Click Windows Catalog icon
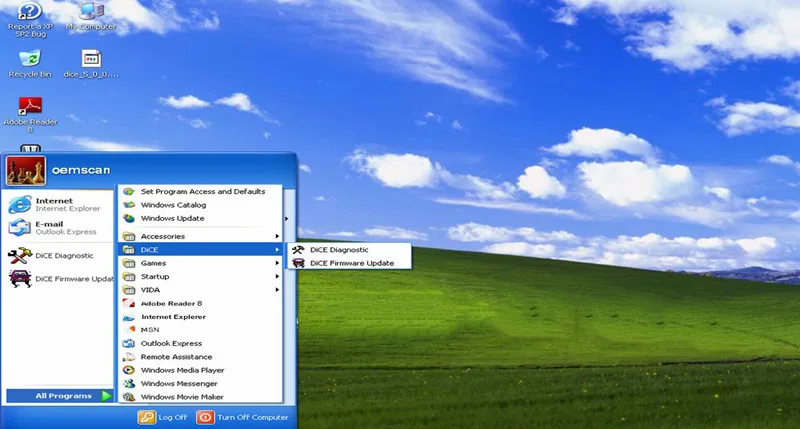This screenshot has height=429, width=800. 129,205
